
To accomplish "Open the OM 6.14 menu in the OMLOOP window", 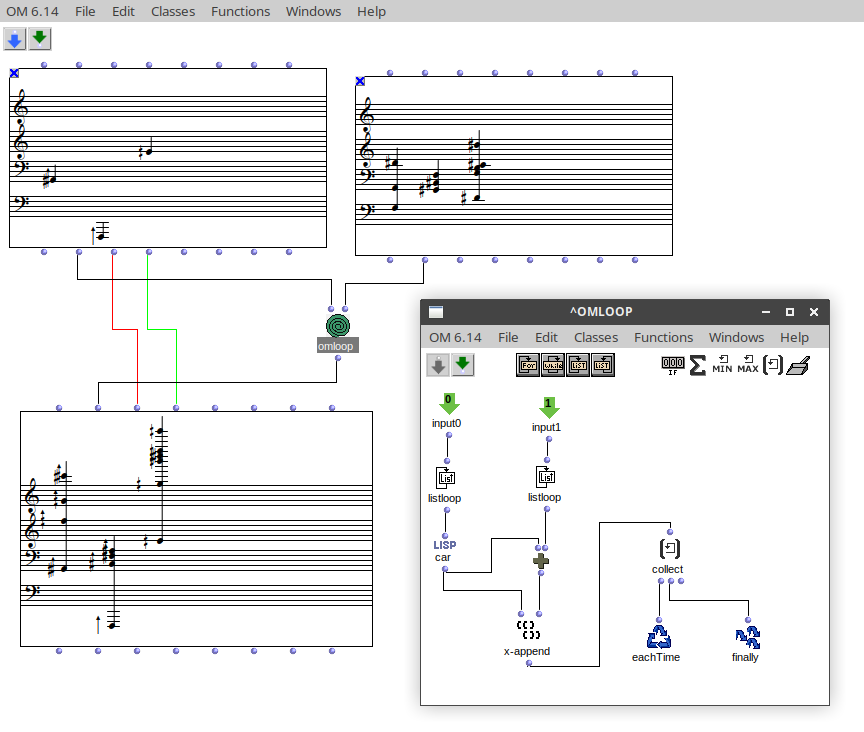I will pos(455,337).
